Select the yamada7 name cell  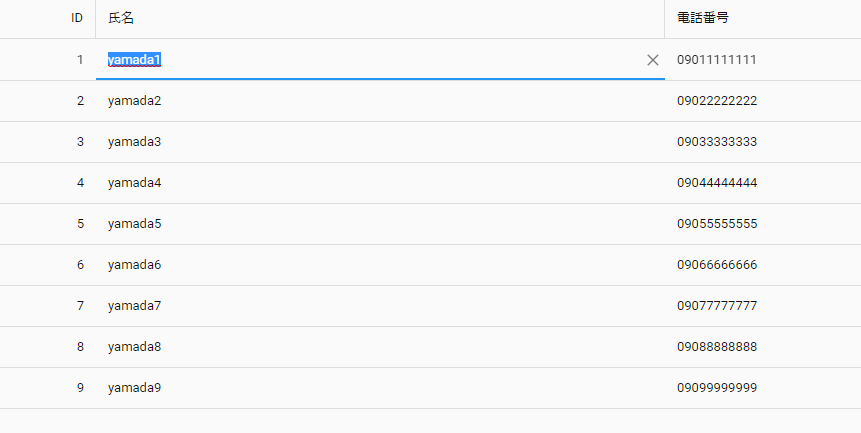pyautogui.click(x=380, y=306)
